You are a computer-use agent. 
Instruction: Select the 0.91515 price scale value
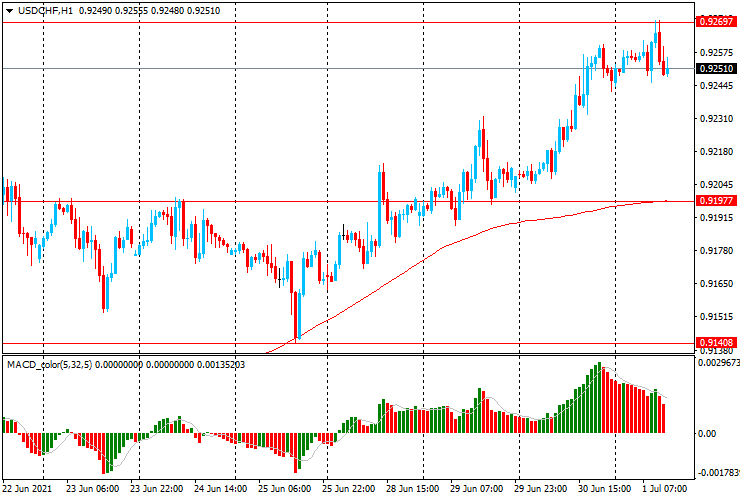point(716,316)
